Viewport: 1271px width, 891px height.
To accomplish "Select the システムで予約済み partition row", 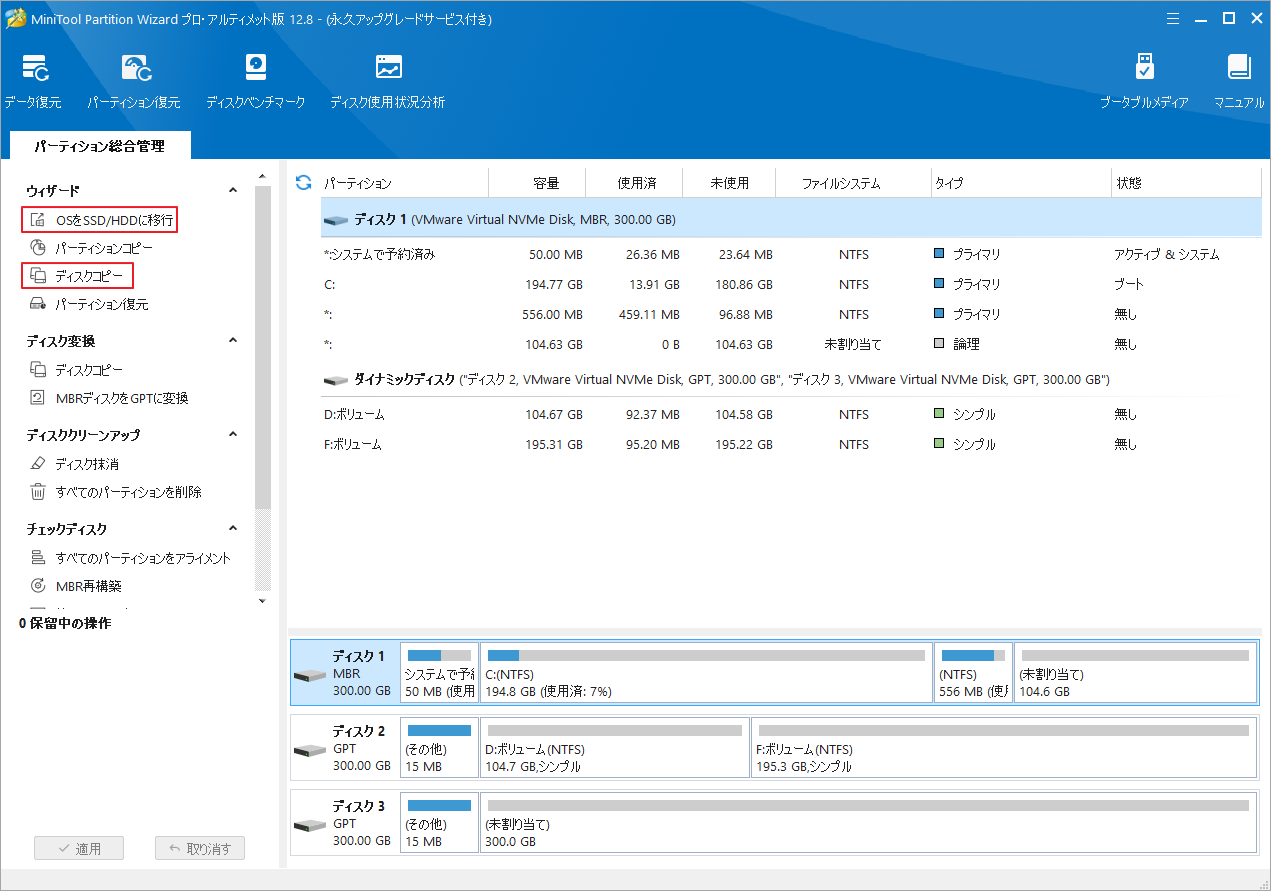I will (x=791, y=254).
